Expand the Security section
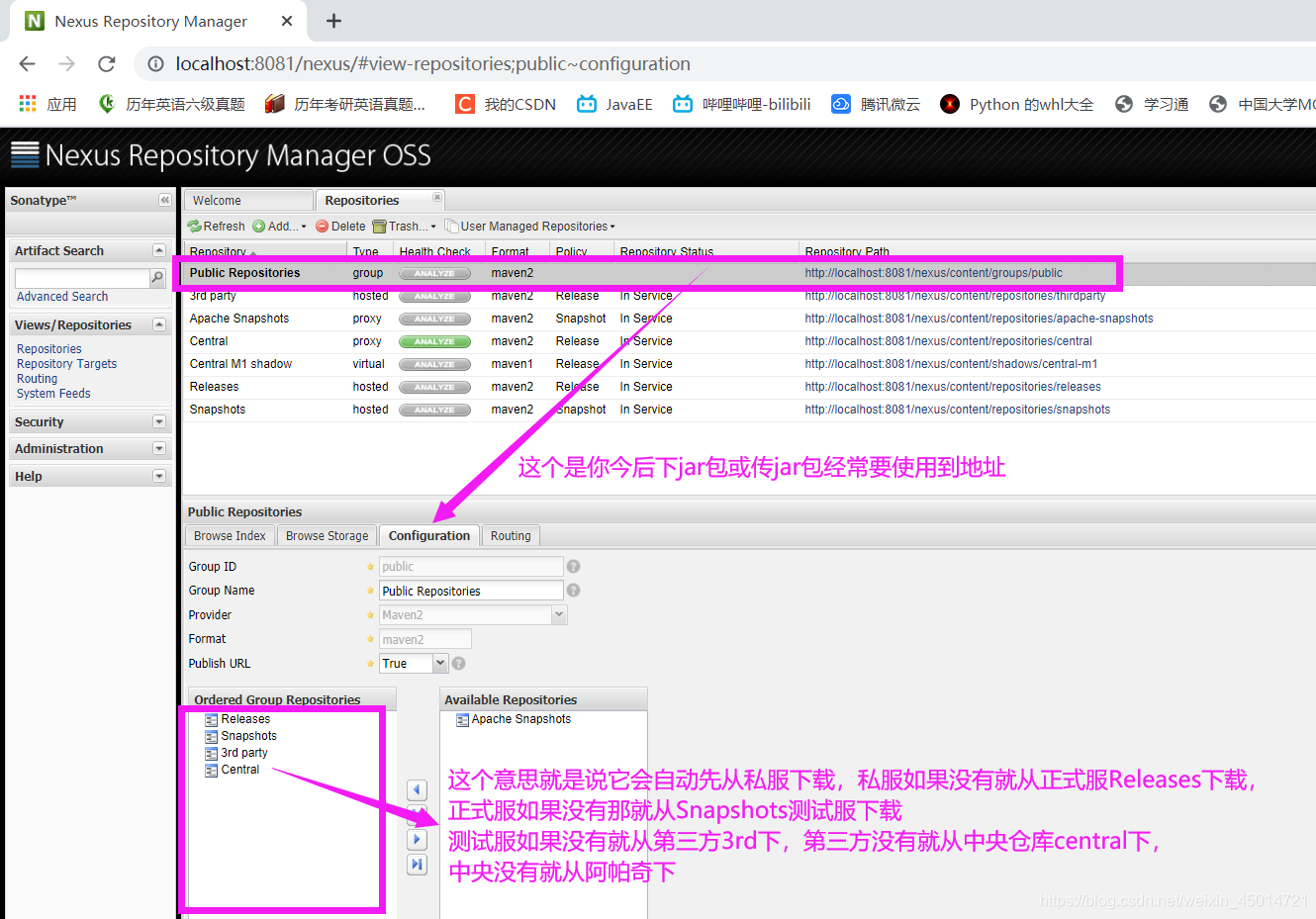 click(158, 421)
